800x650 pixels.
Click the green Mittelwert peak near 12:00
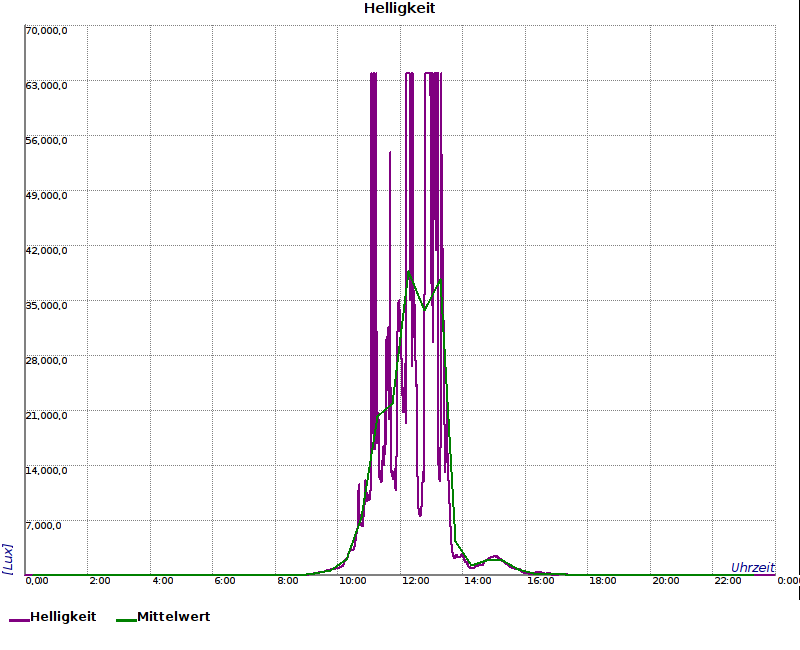408,271
